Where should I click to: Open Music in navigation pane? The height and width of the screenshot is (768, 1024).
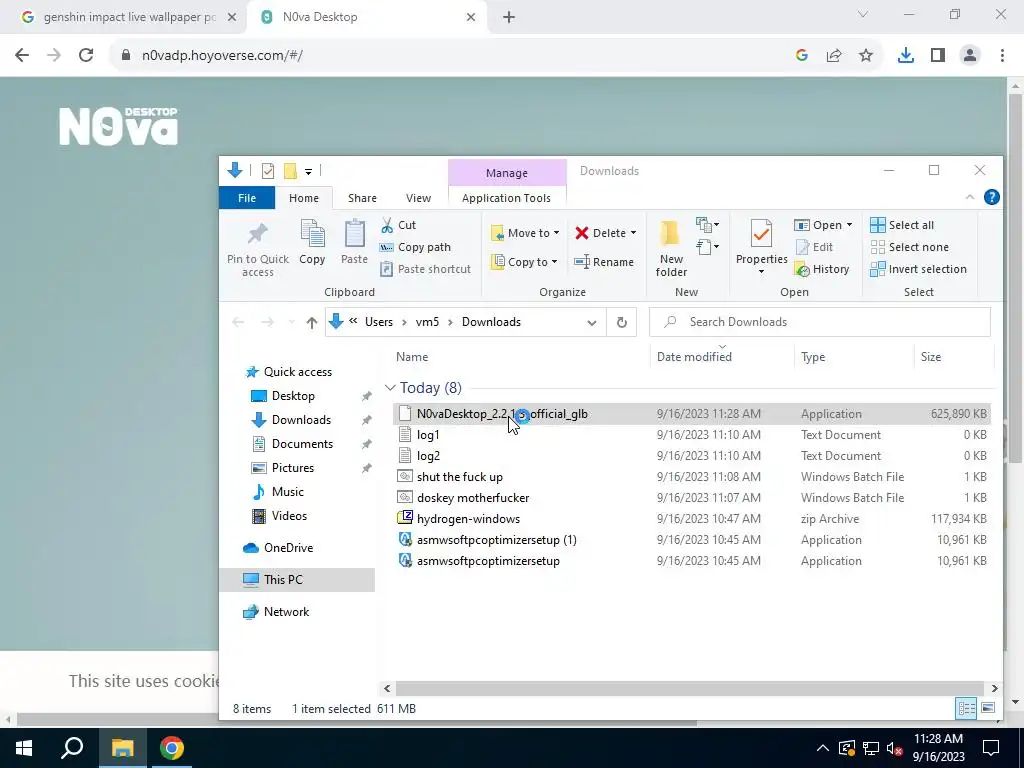pyautogui.click(x=287, y=492)
